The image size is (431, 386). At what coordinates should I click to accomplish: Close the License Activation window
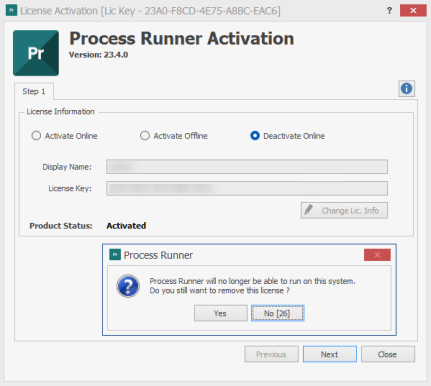(x=413, y=11)
